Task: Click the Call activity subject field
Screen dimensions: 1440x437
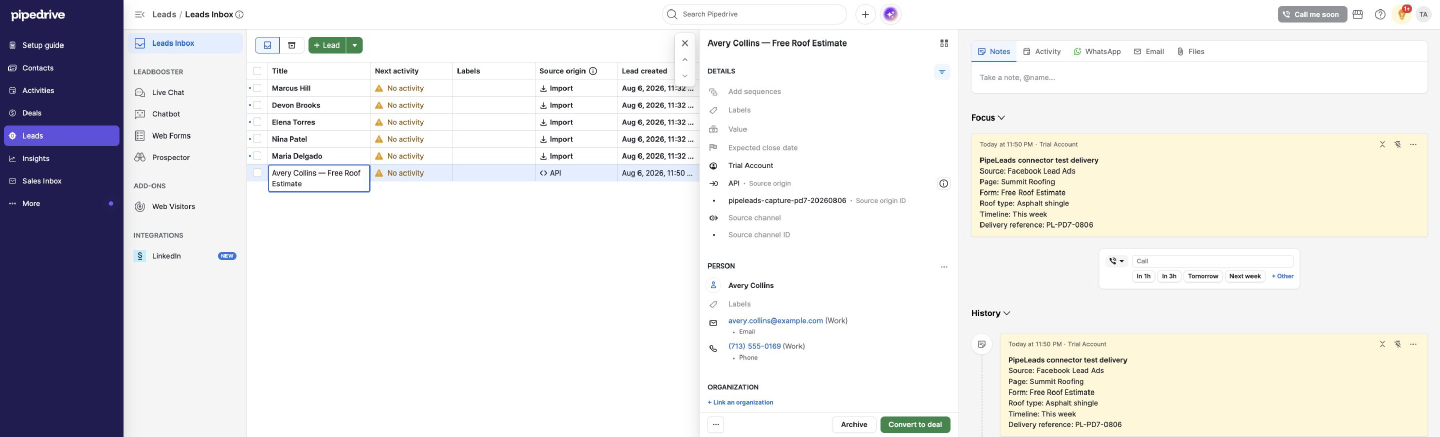Action: coord(1212,261)
